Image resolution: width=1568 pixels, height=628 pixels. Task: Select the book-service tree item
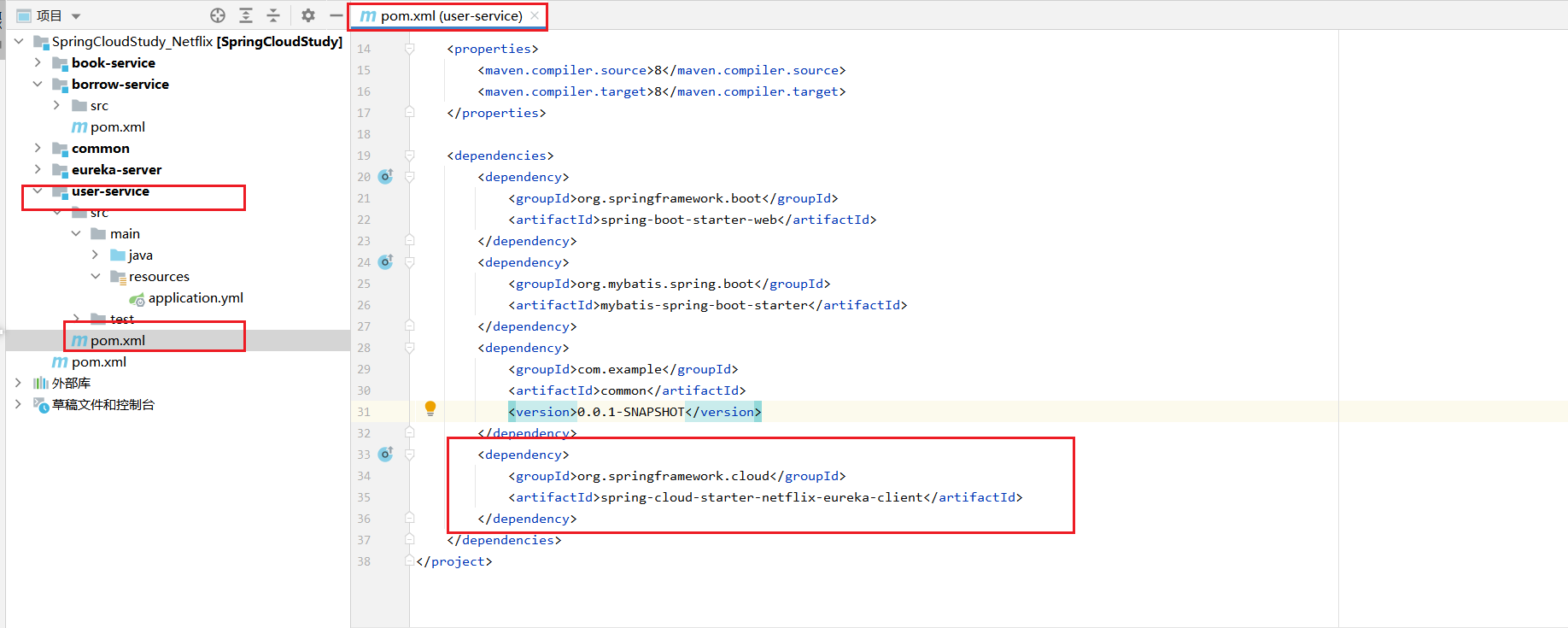114,62
